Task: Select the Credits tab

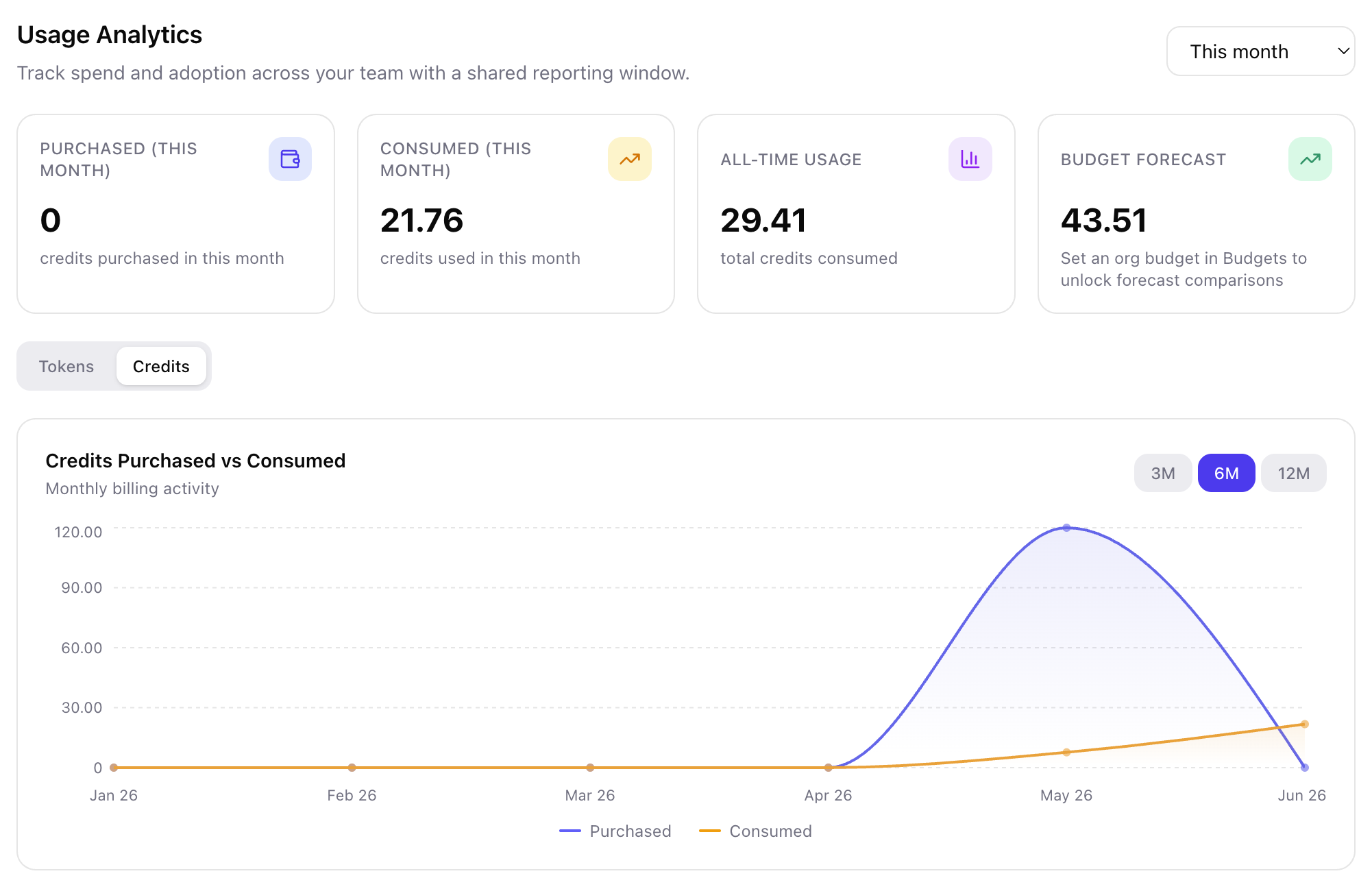Action: pyautogui.click(x=161, y=367)
